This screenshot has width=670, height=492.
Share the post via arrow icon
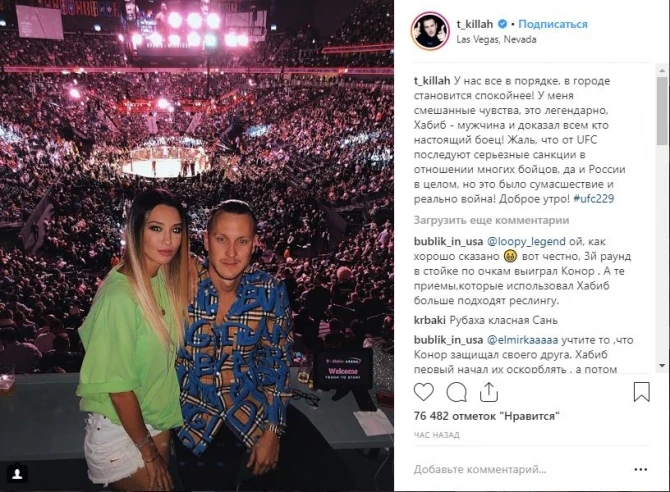point(488,392)
